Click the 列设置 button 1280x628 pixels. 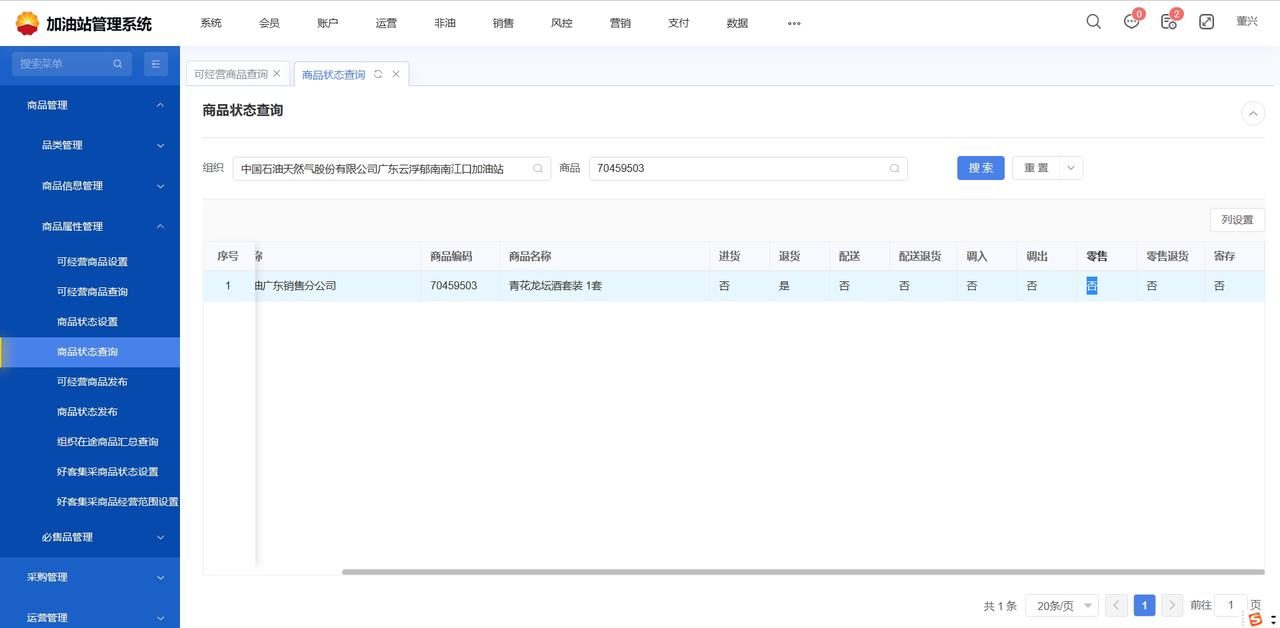[1236, 220]
